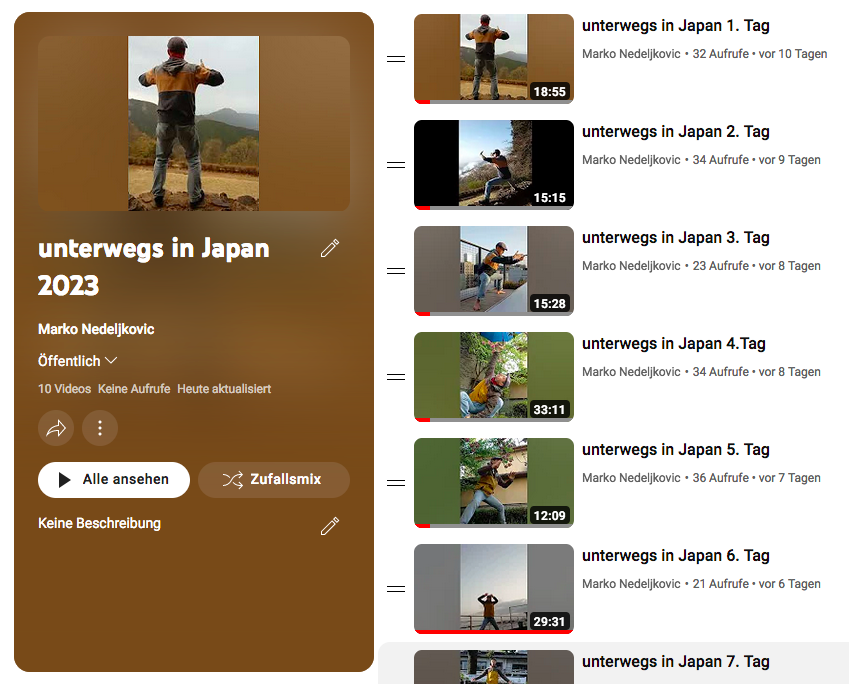Click channel name under Japan 5. Tag
849x684 pixels.
[631, 478]
